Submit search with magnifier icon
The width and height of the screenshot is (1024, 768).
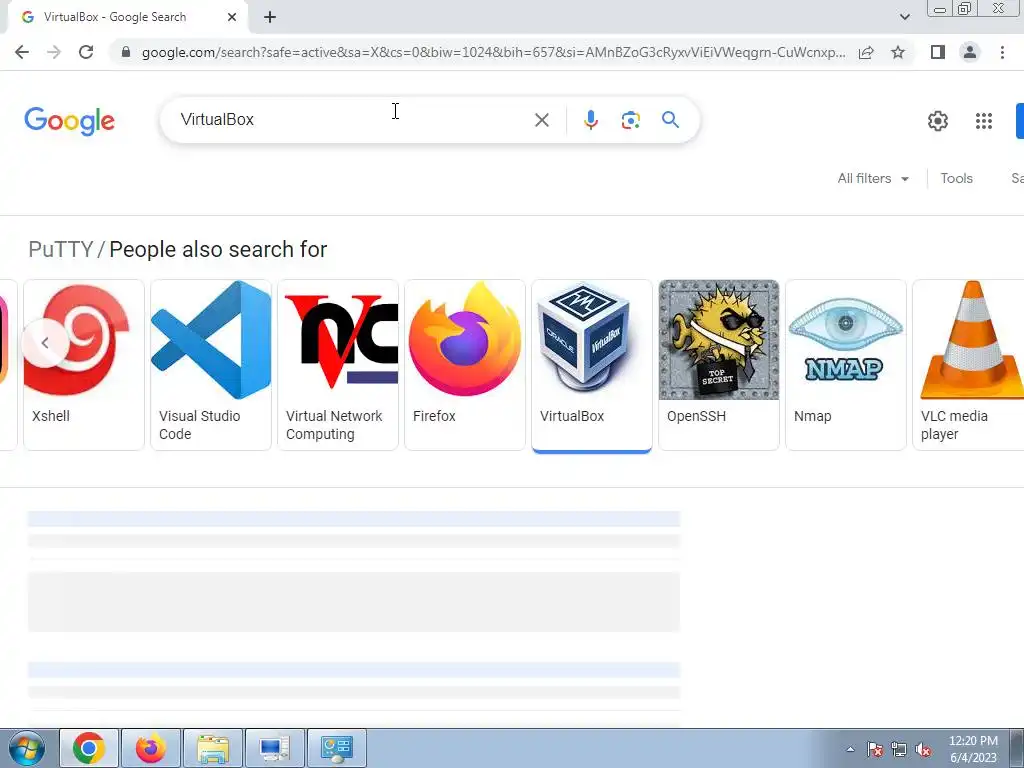tap(670, 120)
